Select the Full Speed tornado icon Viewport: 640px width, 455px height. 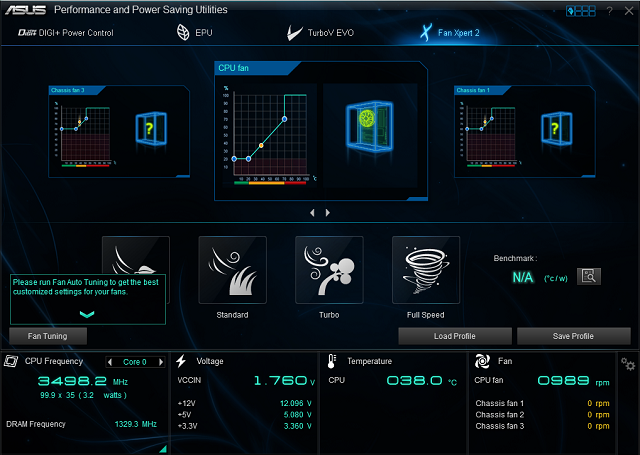pyautogui.click(x=426, y=270)
